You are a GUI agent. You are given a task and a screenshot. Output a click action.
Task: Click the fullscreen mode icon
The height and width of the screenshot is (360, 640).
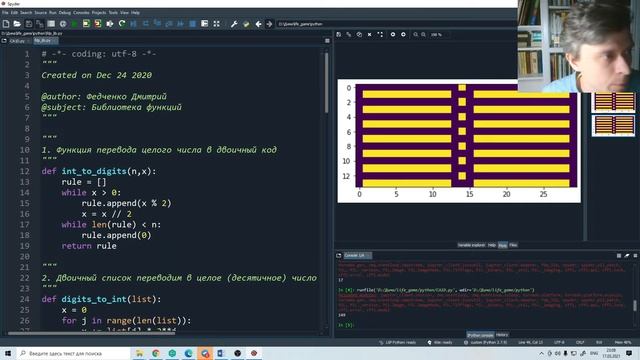coord(216,24)
